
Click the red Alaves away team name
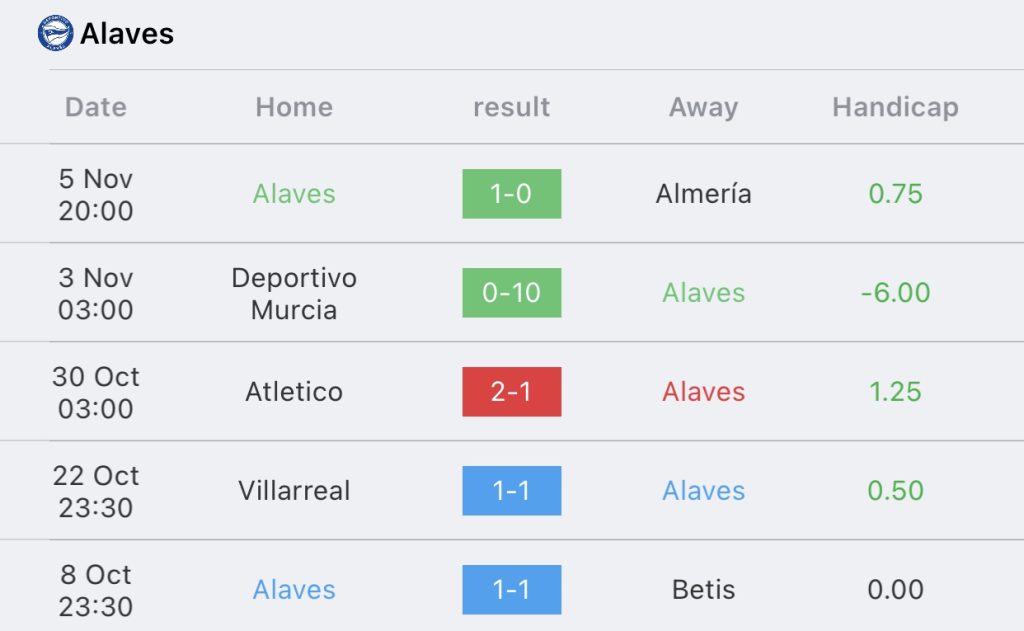coord(703,392)
